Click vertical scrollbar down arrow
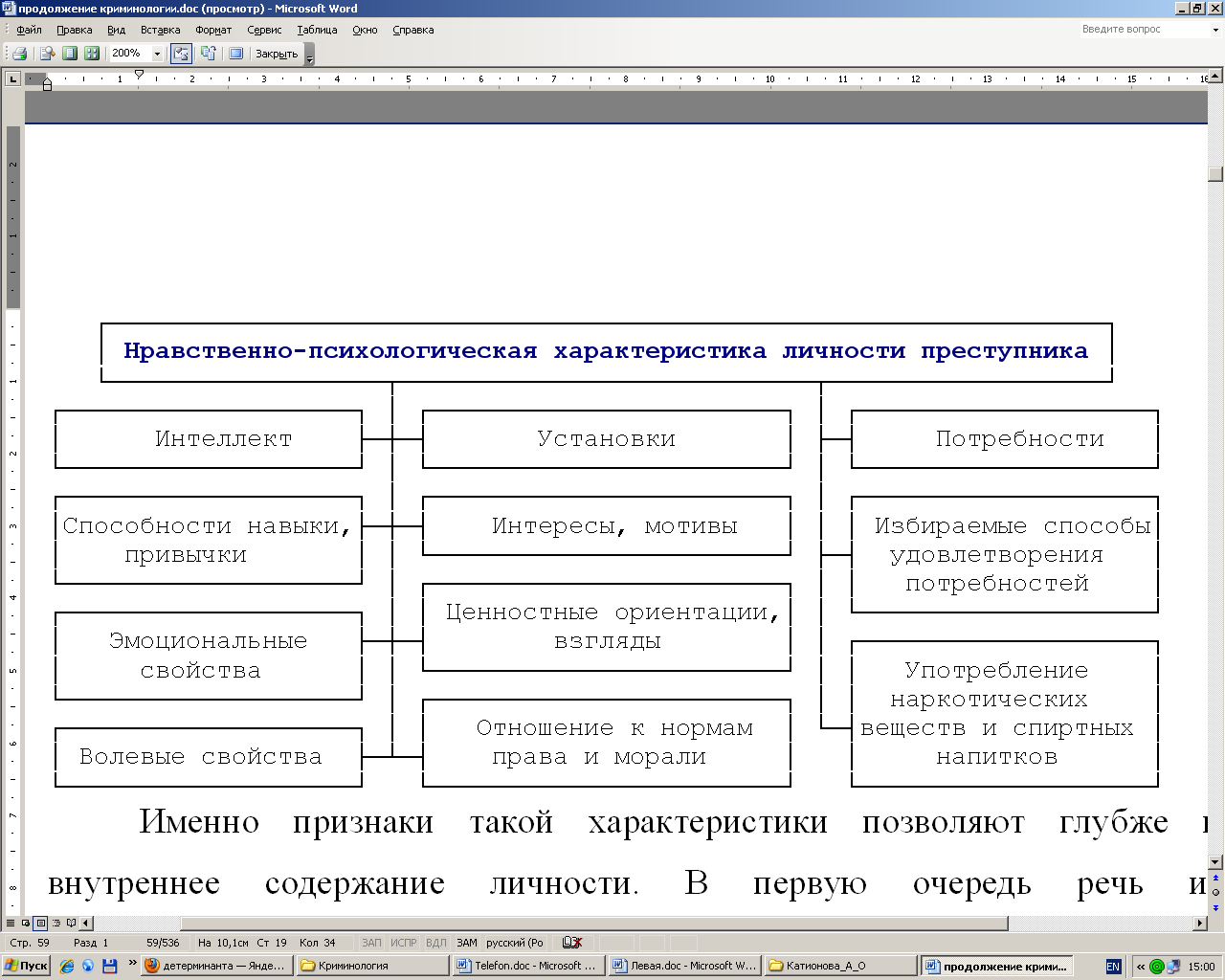This screenshot has height=980, width=1225. (x=1216, y=861)
